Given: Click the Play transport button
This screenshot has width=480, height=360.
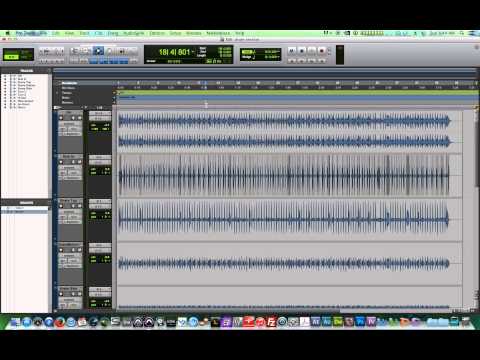Looking at the screenshot, I should (x=312, y=51).
